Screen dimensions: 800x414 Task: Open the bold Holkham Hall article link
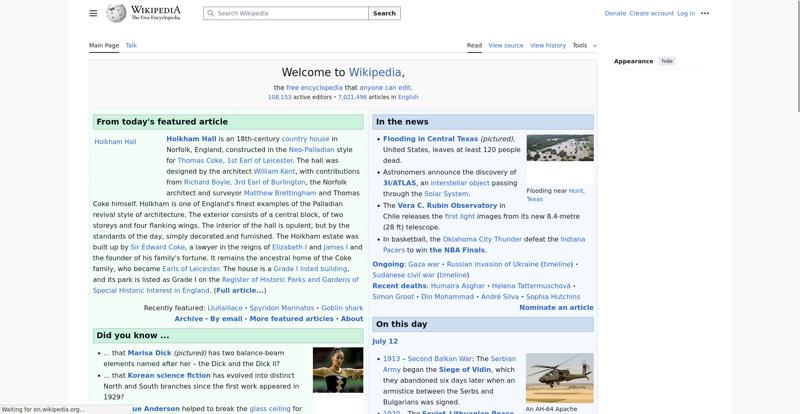click(x=191, y=139)
